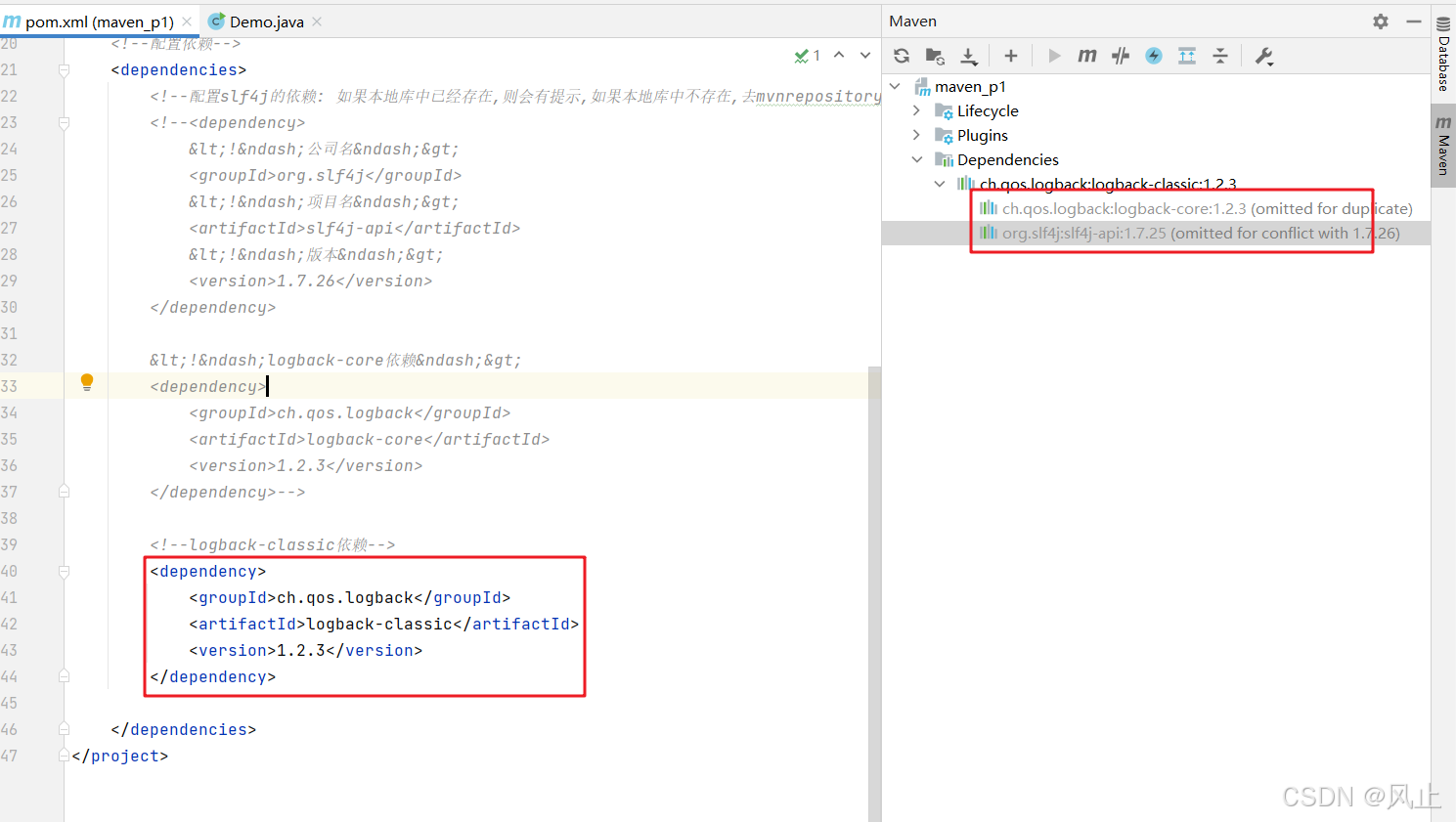This screenshot has width=1456, height=822.
Task: Click the inspection checkmark widget in editor
Action: [x=808, y=56]
